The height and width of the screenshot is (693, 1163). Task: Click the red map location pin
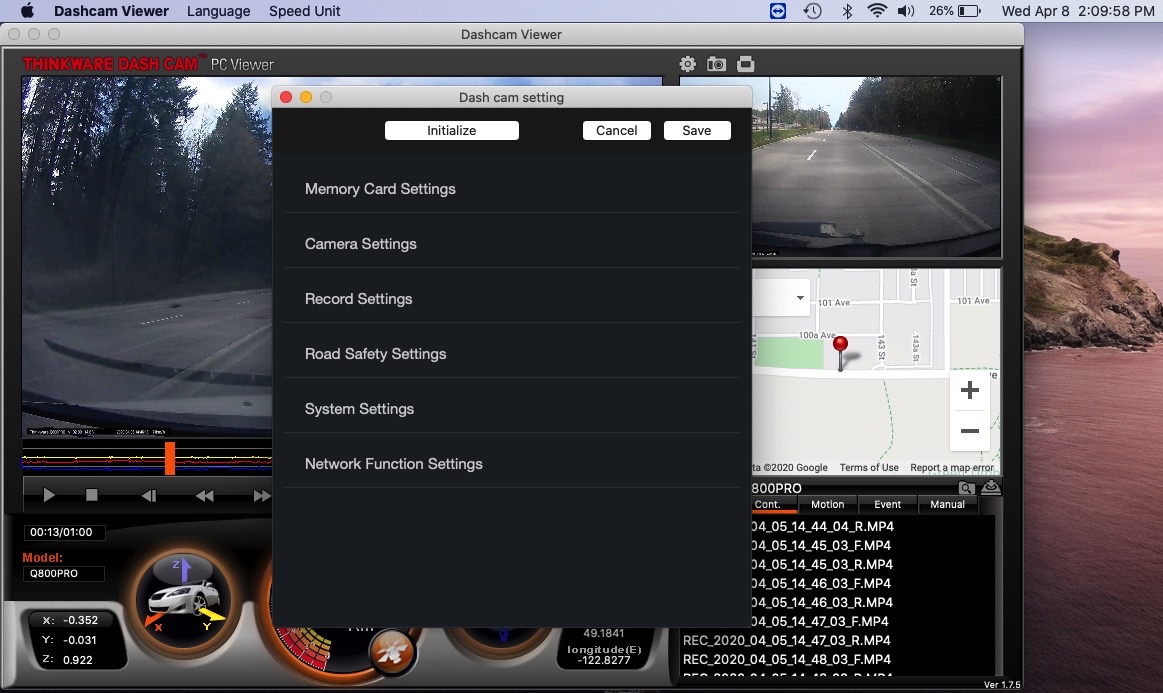tap(840, 353)
